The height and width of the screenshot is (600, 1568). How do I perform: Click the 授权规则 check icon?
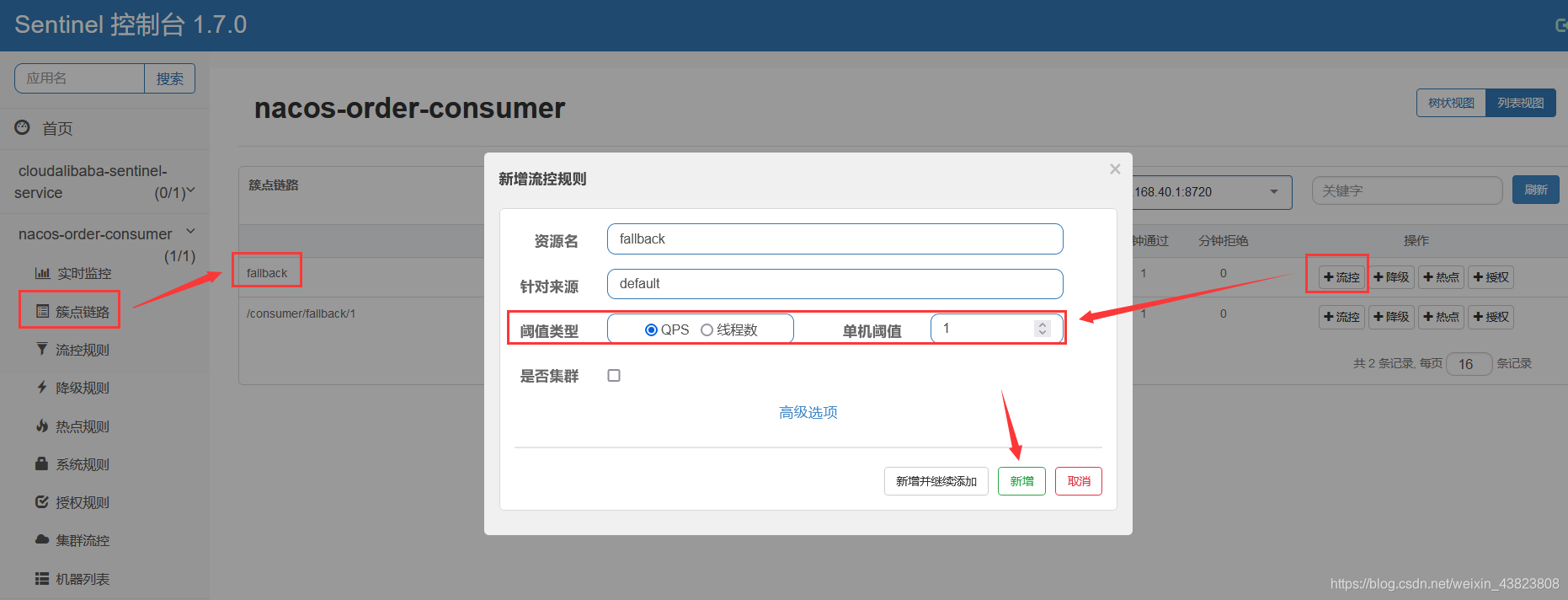42,501
